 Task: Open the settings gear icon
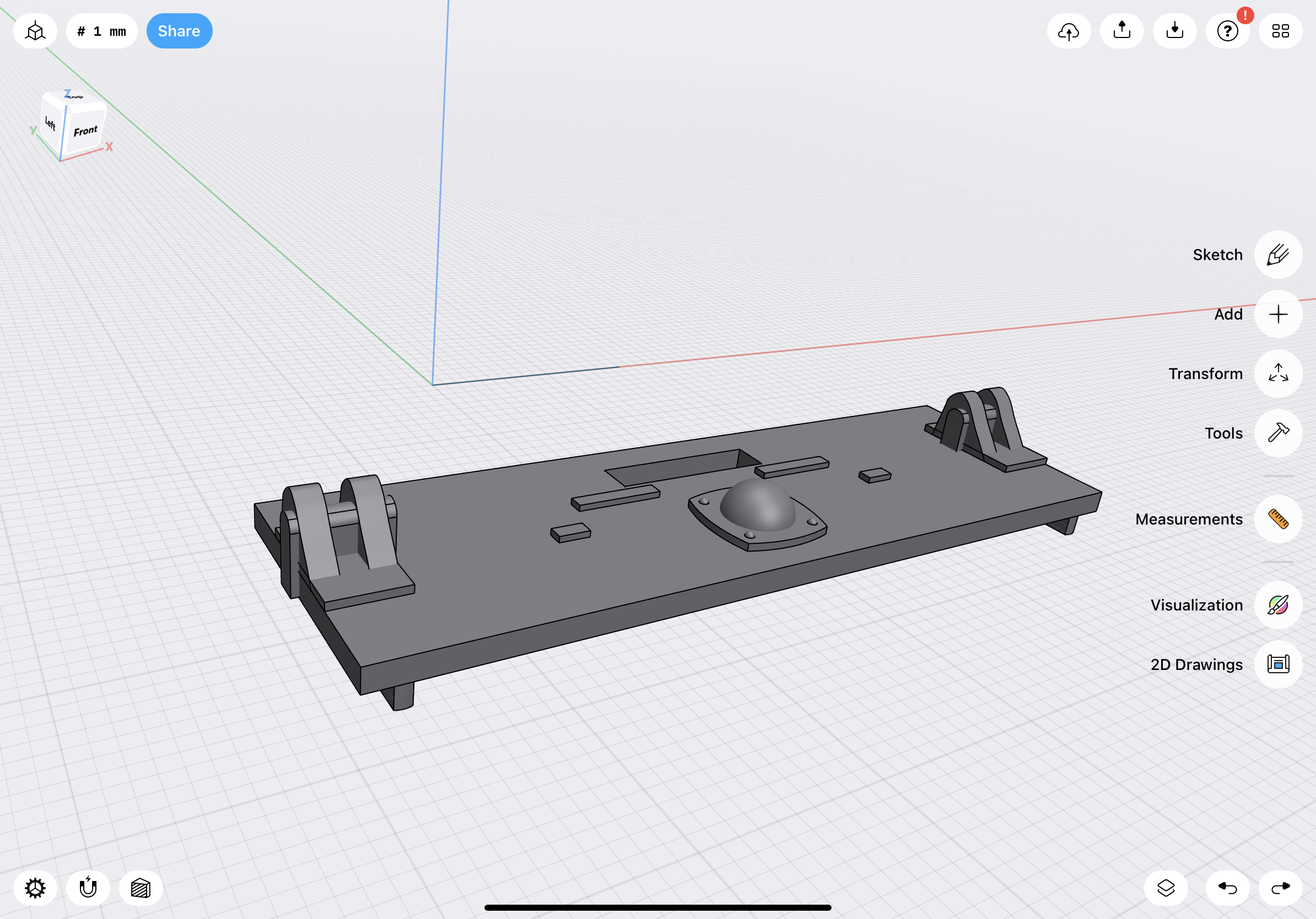pos(35,888)
